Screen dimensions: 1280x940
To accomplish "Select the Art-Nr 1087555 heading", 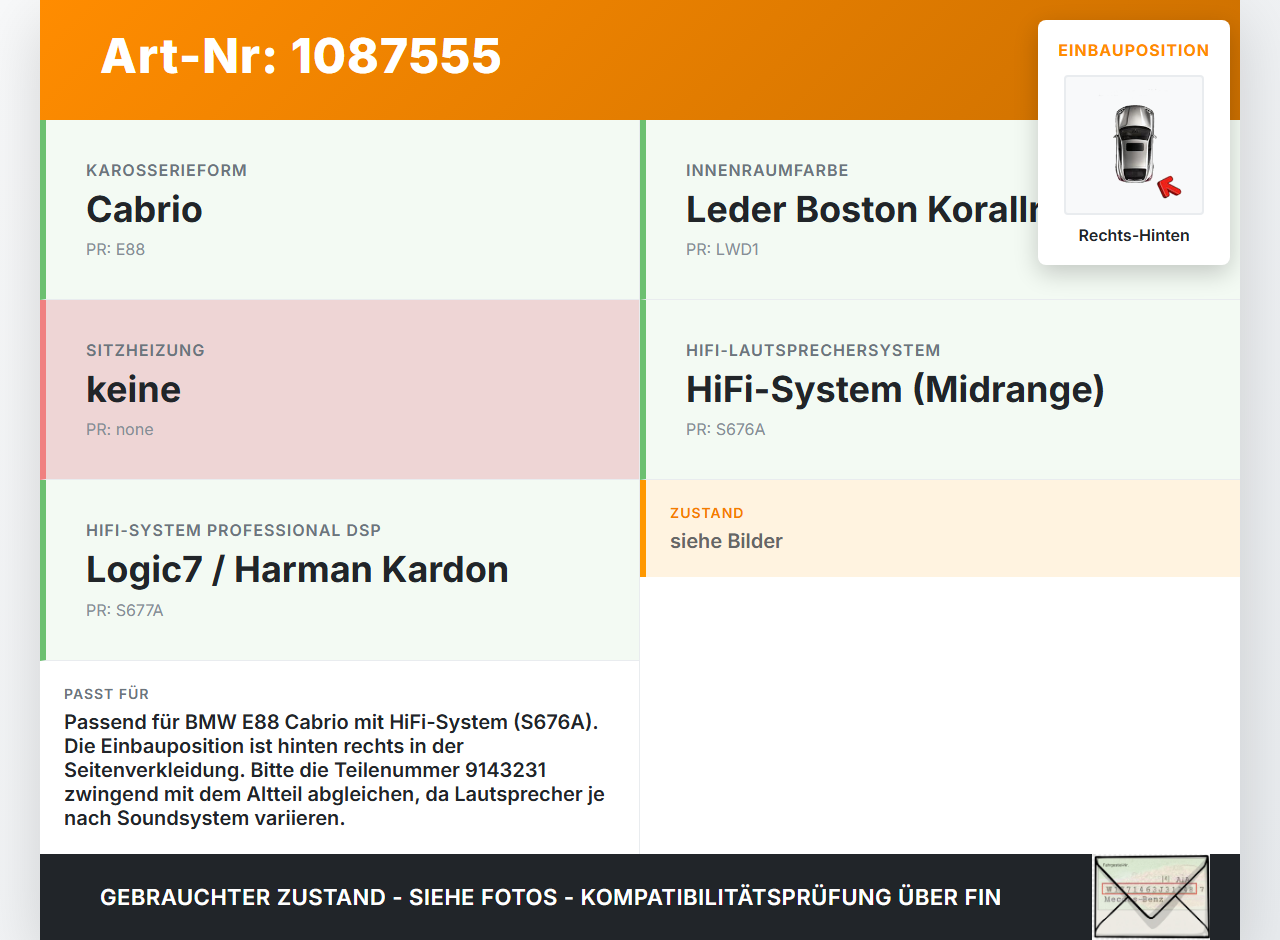I will (300, 55).
